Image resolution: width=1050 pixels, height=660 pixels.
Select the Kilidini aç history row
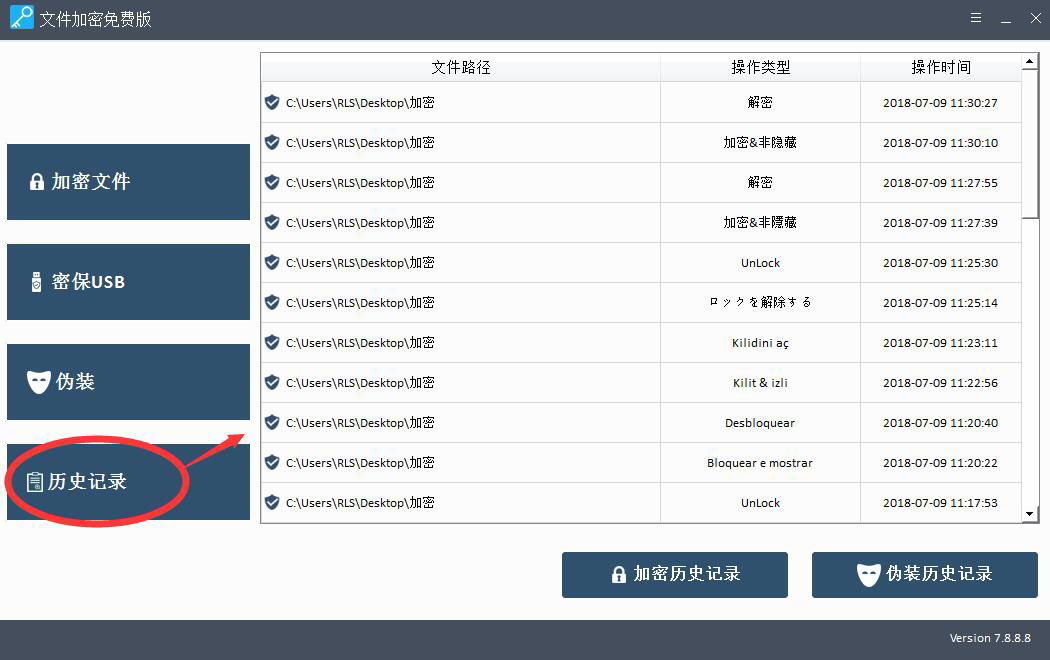(x=640, y=343)
